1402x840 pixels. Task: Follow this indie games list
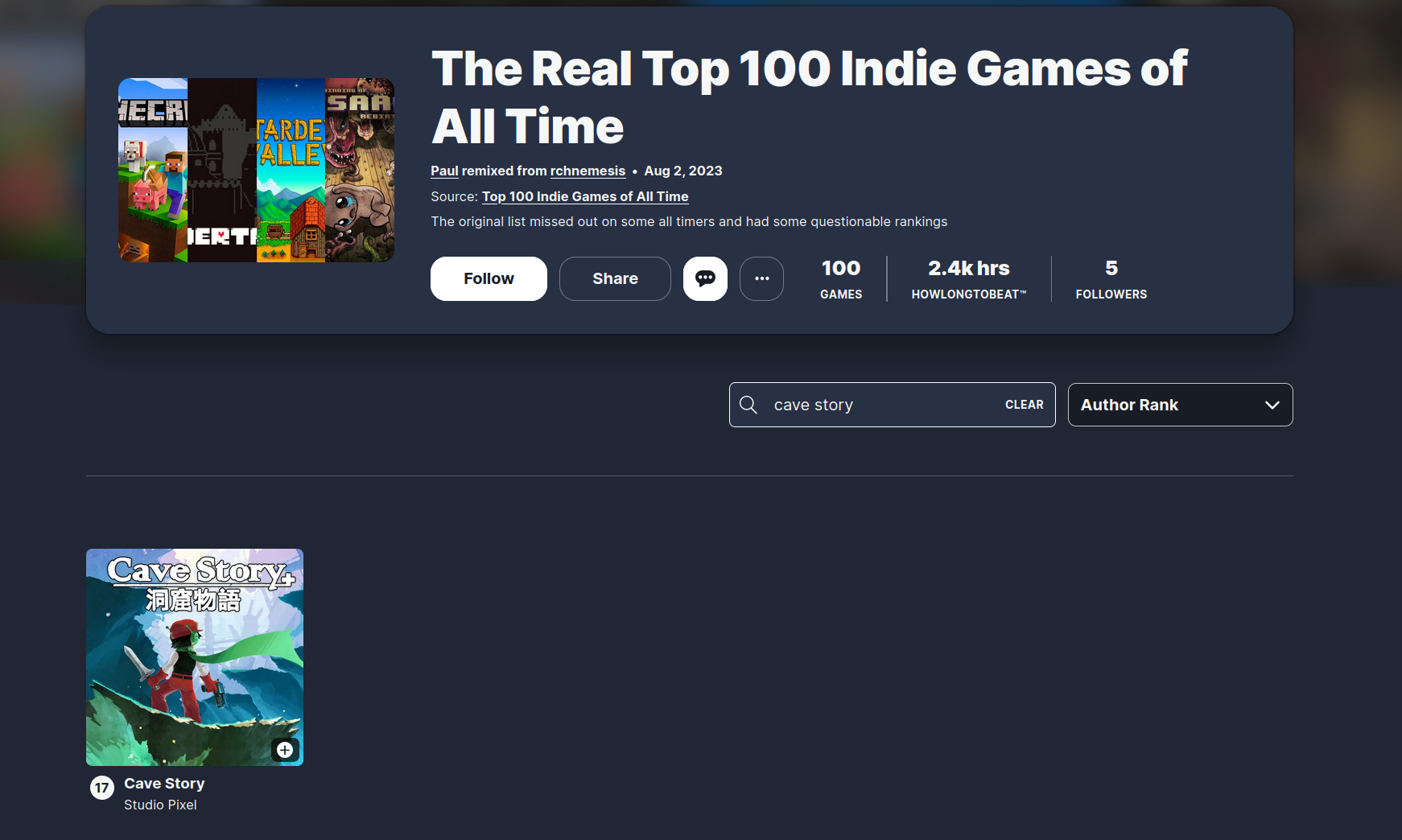pos(489,278)
